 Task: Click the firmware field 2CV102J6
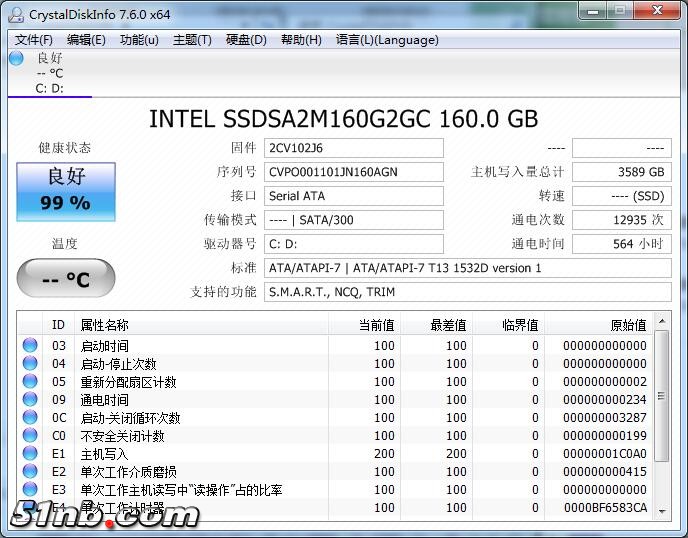tap(354, 148)
